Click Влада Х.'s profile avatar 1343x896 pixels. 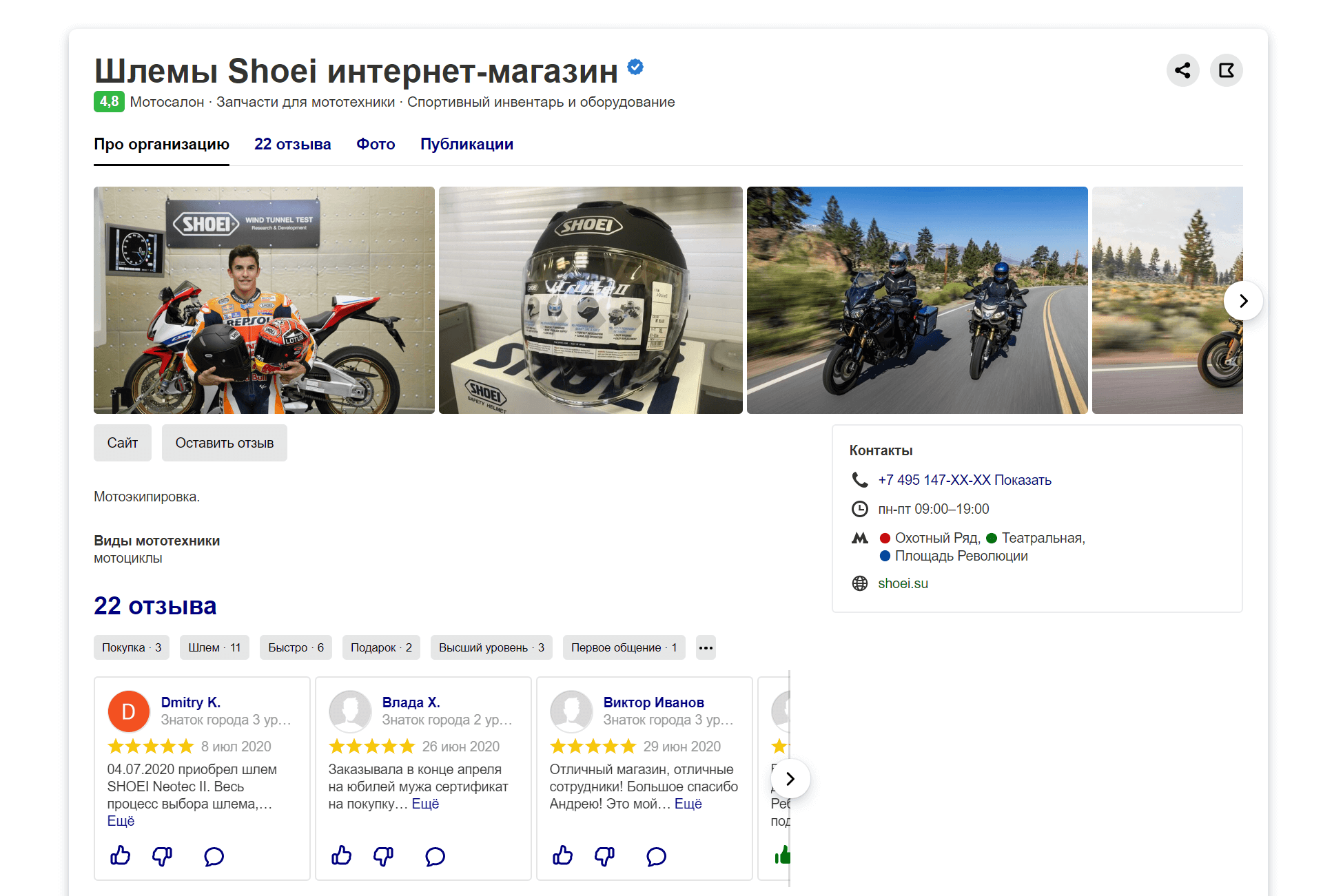point(350,711)
